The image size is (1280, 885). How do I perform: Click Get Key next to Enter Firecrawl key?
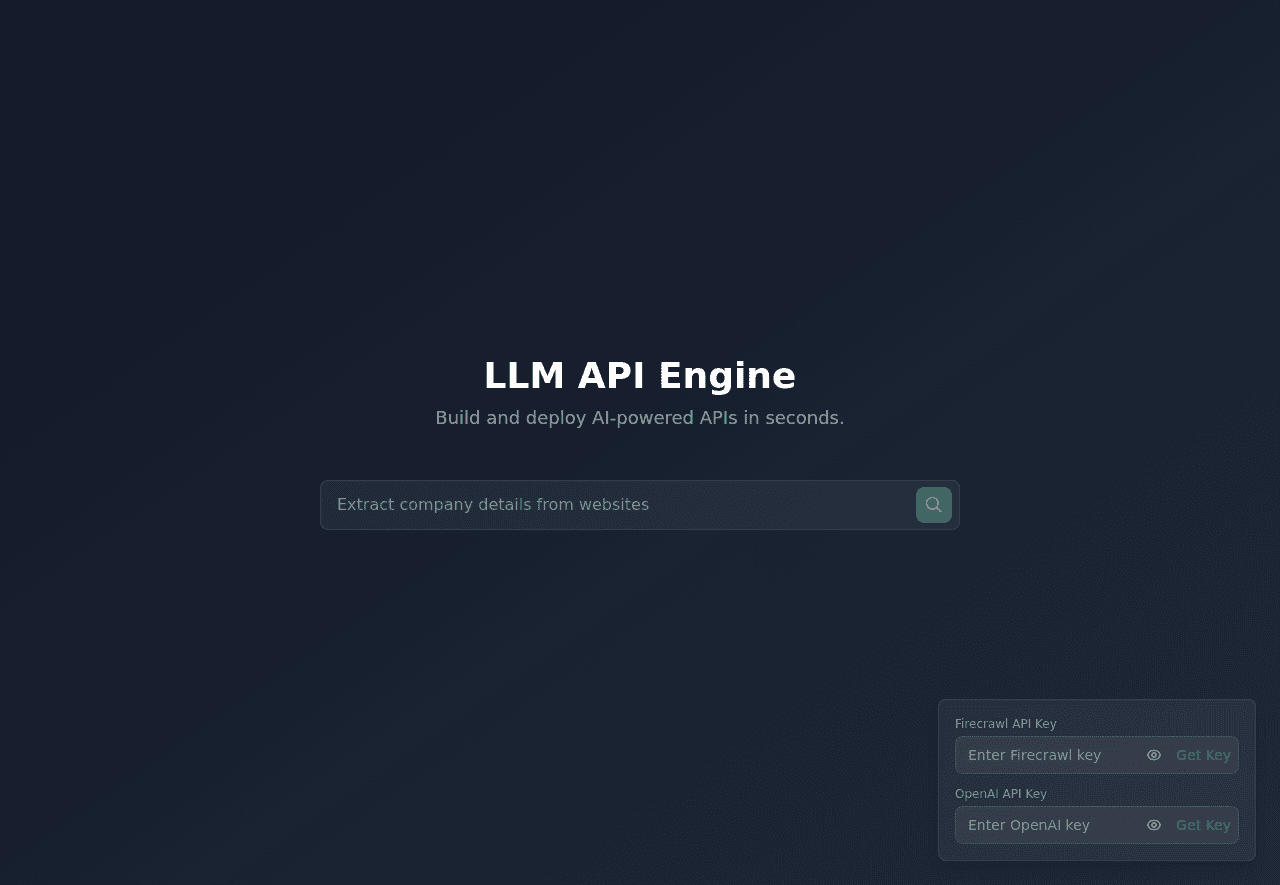tap(1203, 755)
